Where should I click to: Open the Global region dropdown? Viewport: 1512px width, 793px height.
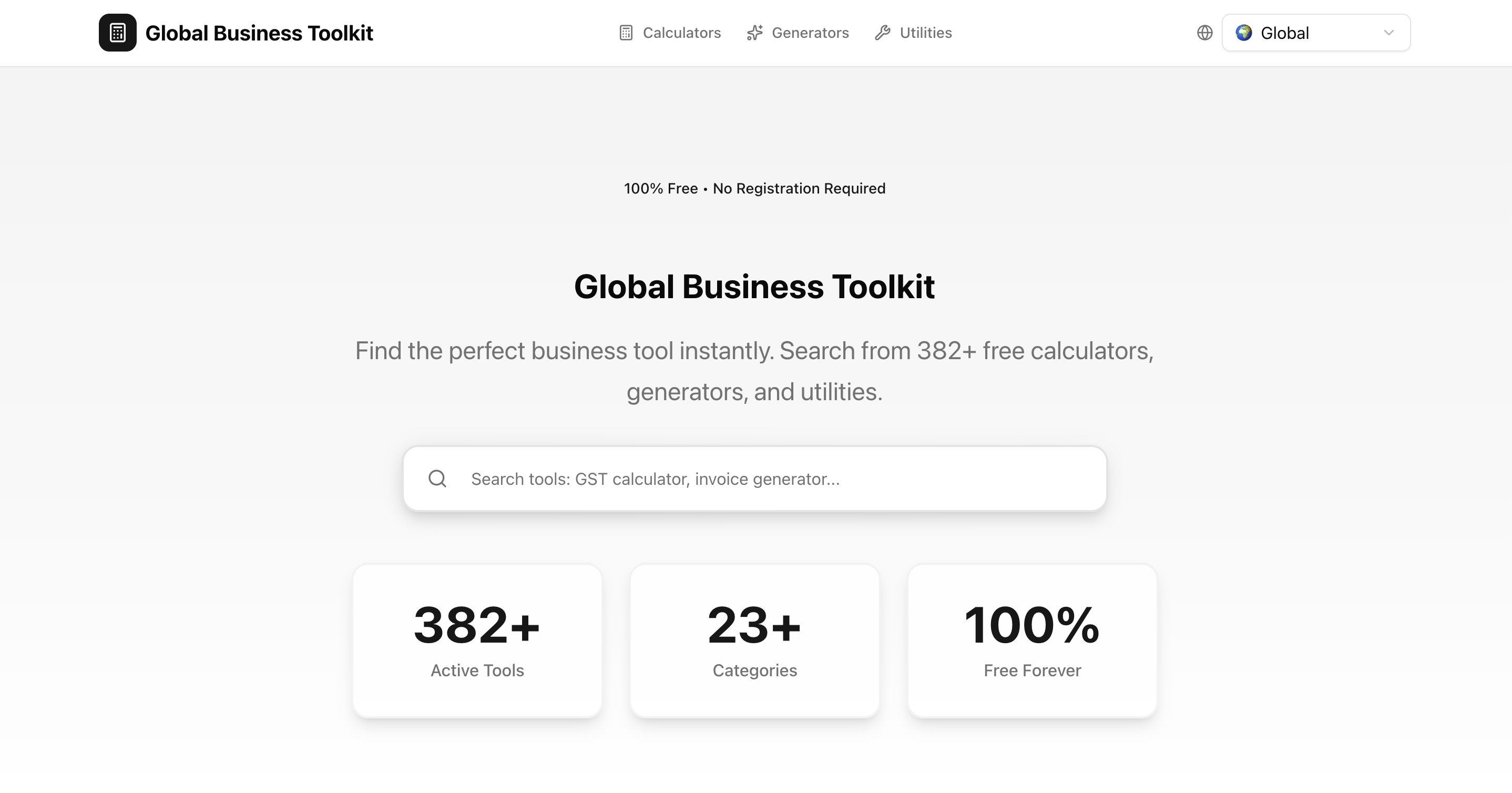(1315, 32)
